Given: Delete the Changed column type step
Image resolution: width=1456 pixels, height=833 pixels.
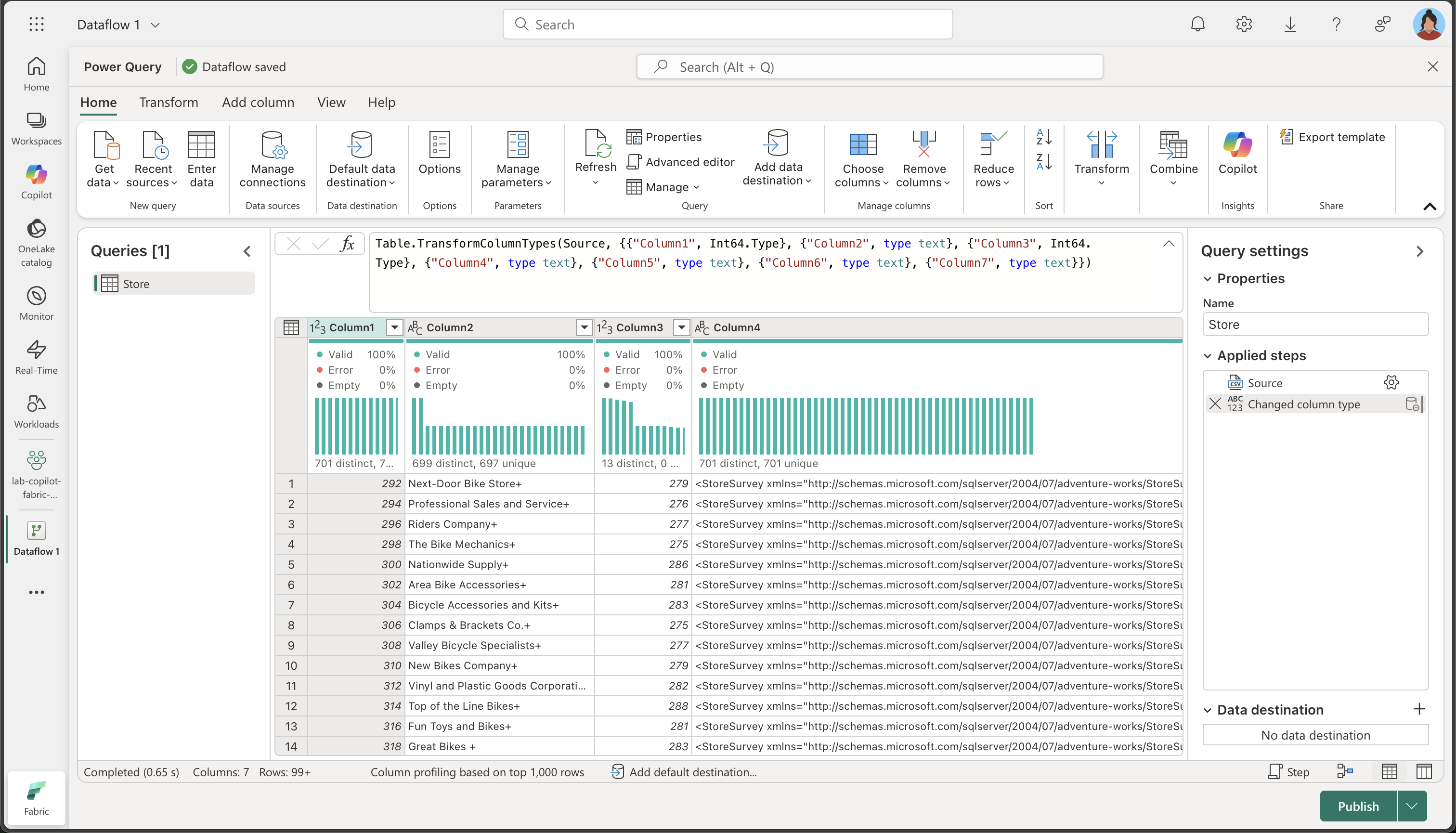Looking at the screenshot, I should coord(1215,404).
